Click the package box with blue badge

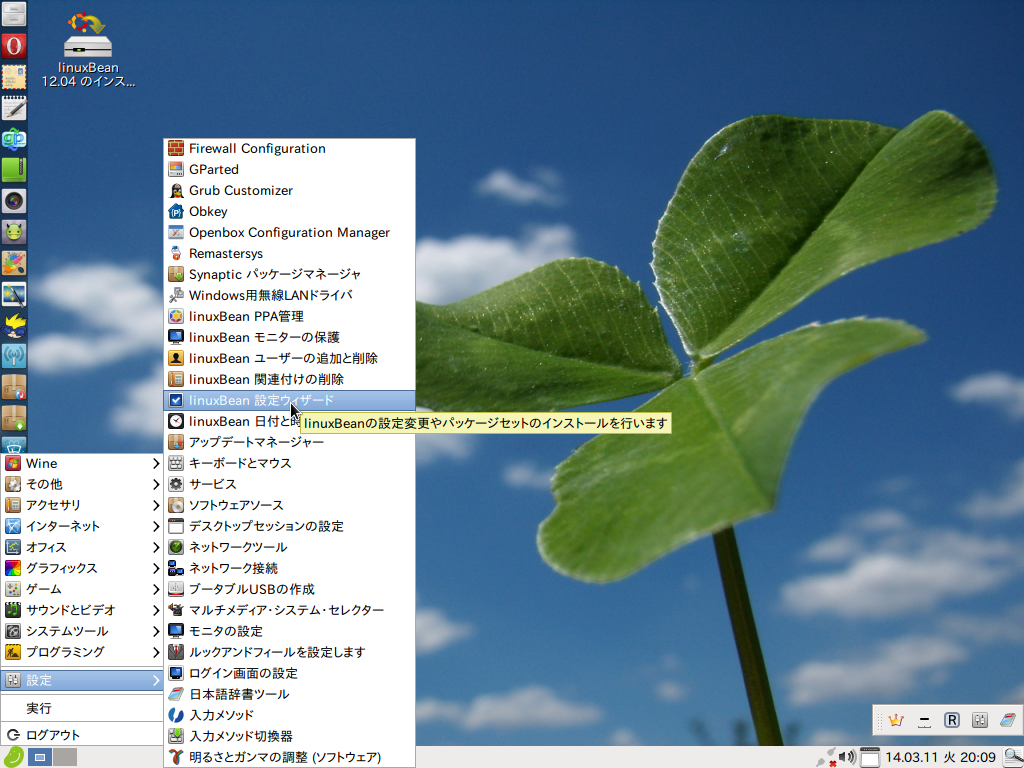click(x=14, y=387)
